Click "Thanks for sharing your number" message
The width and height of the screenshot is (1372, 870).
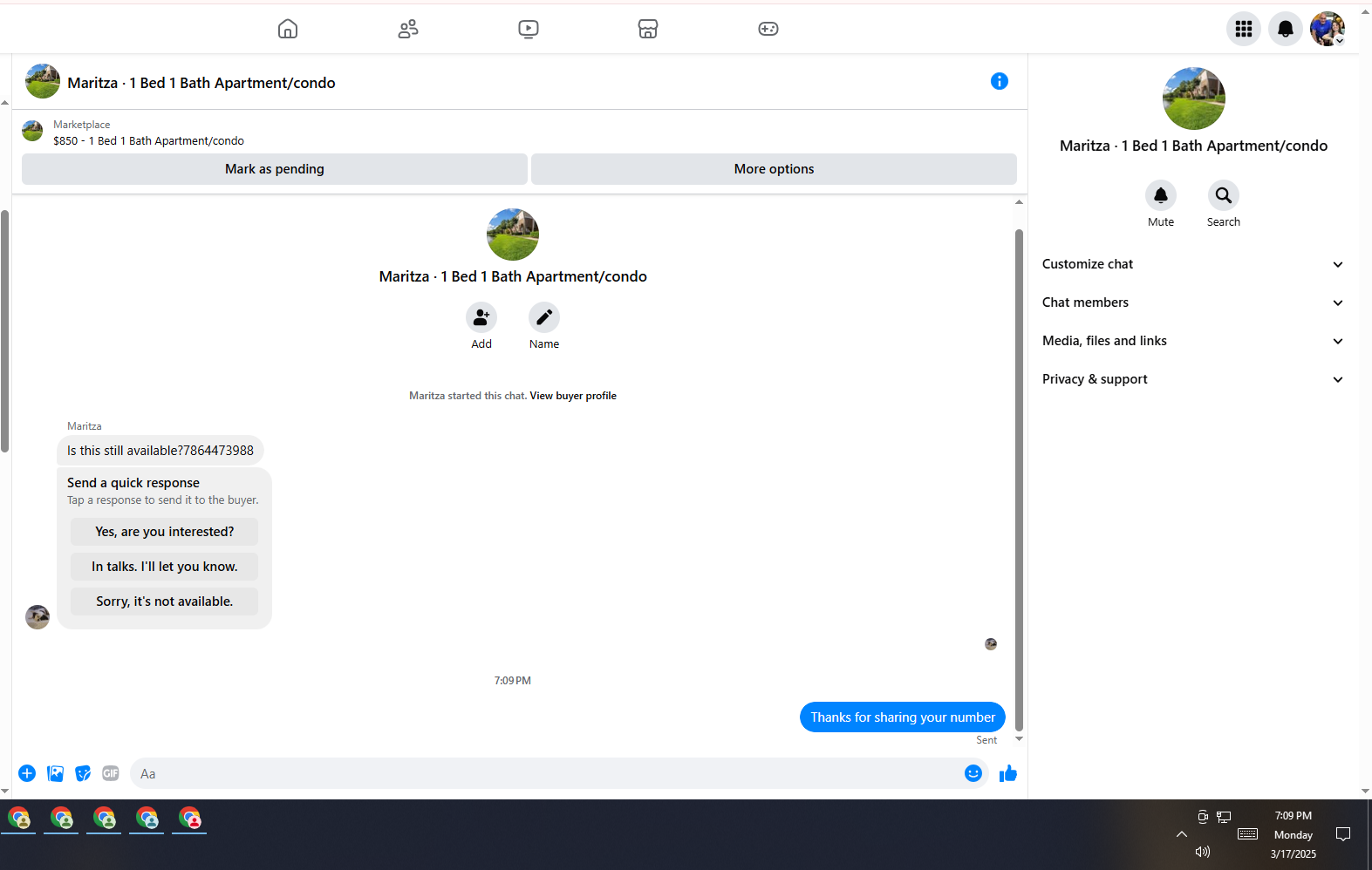903,717
